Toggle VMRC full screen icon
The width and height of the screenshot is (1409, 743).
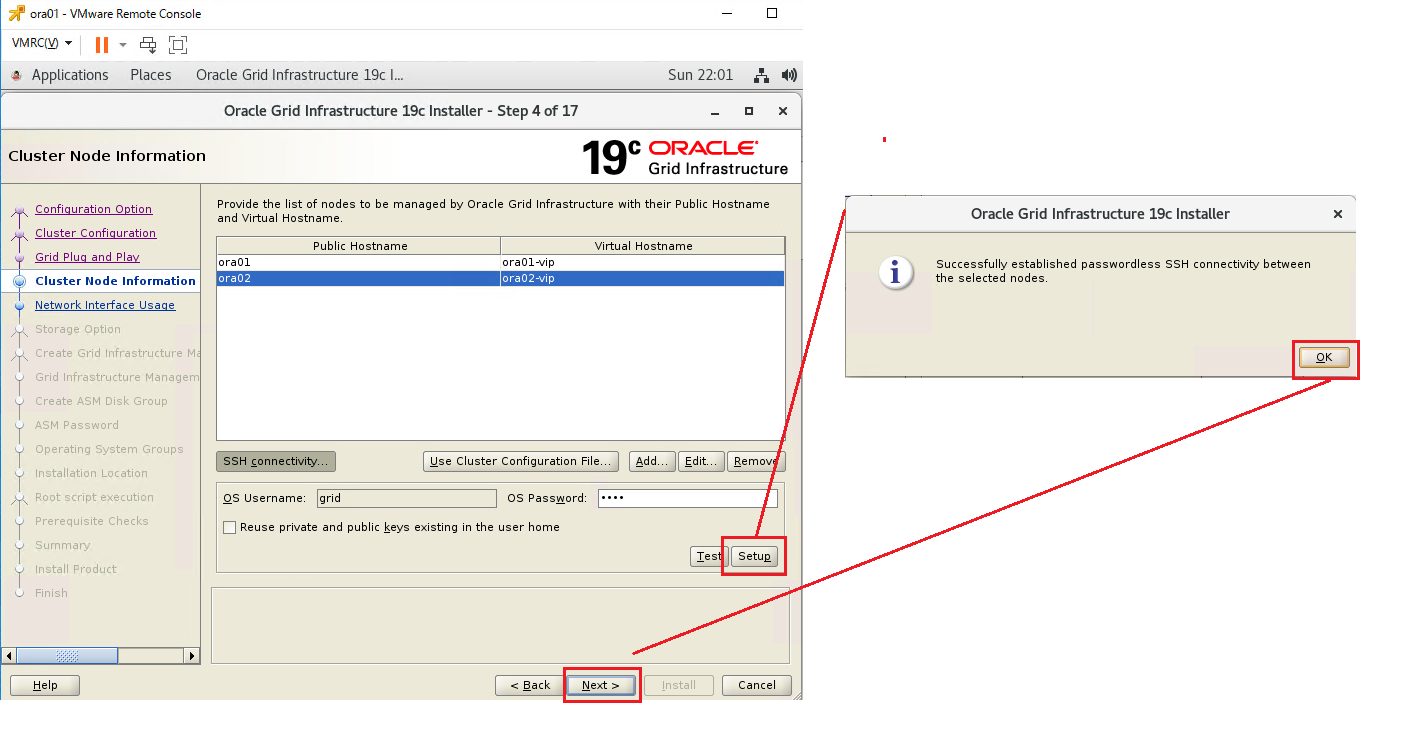tap(178, 45)
